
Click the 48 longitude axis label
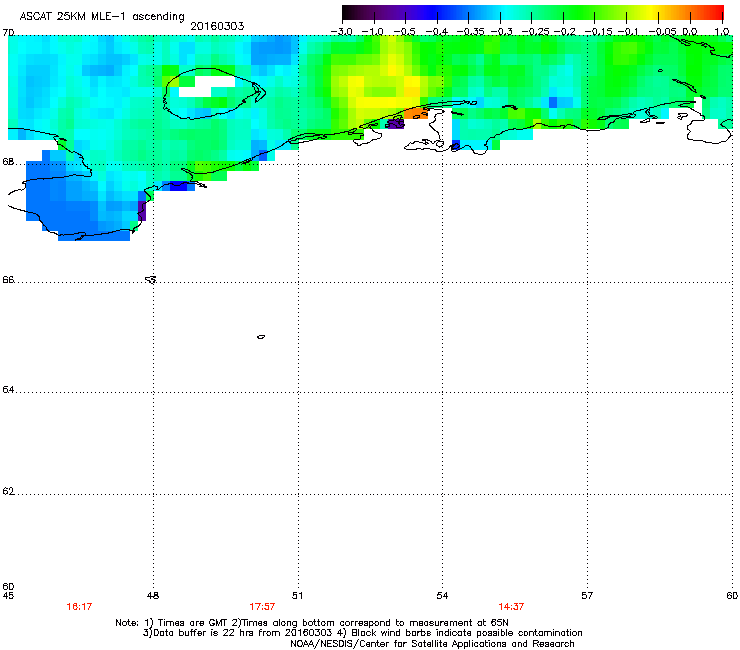153,596
